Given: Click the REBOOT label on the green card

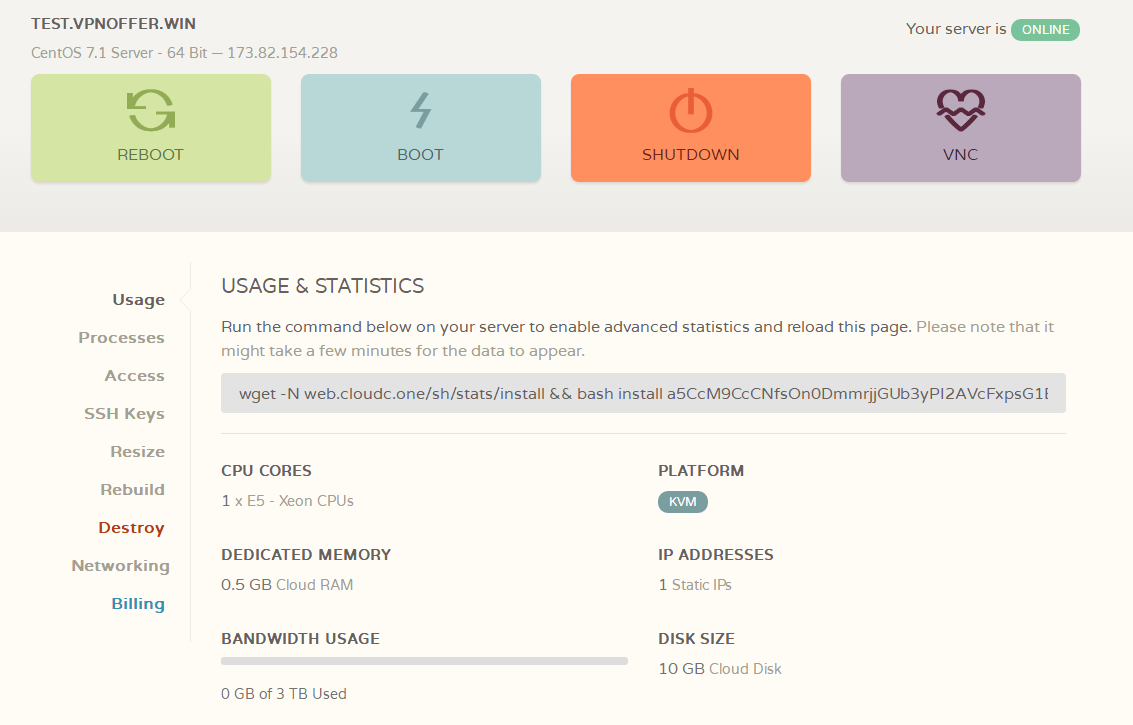Looking at the screenshot, I should (x=150, y=155).
